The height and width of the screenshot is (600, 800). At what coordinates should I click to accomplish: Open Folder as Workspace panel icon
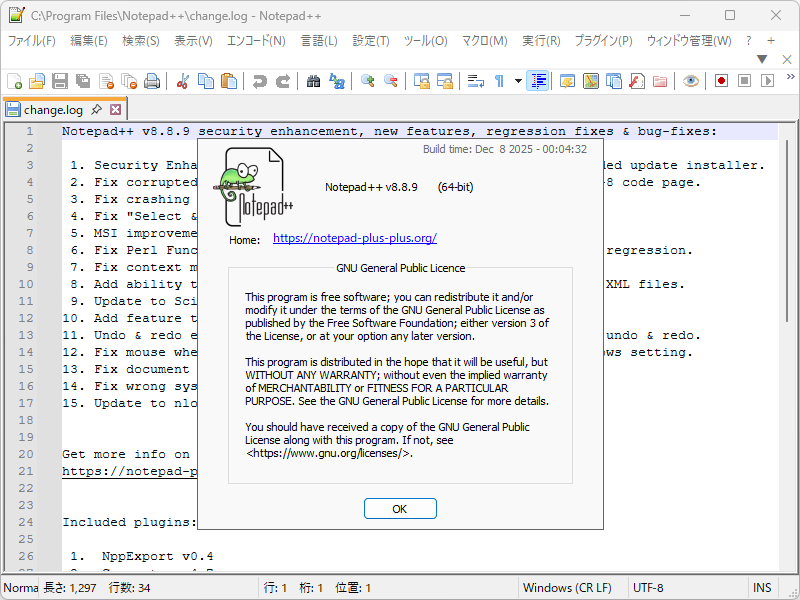pos(659,81)
